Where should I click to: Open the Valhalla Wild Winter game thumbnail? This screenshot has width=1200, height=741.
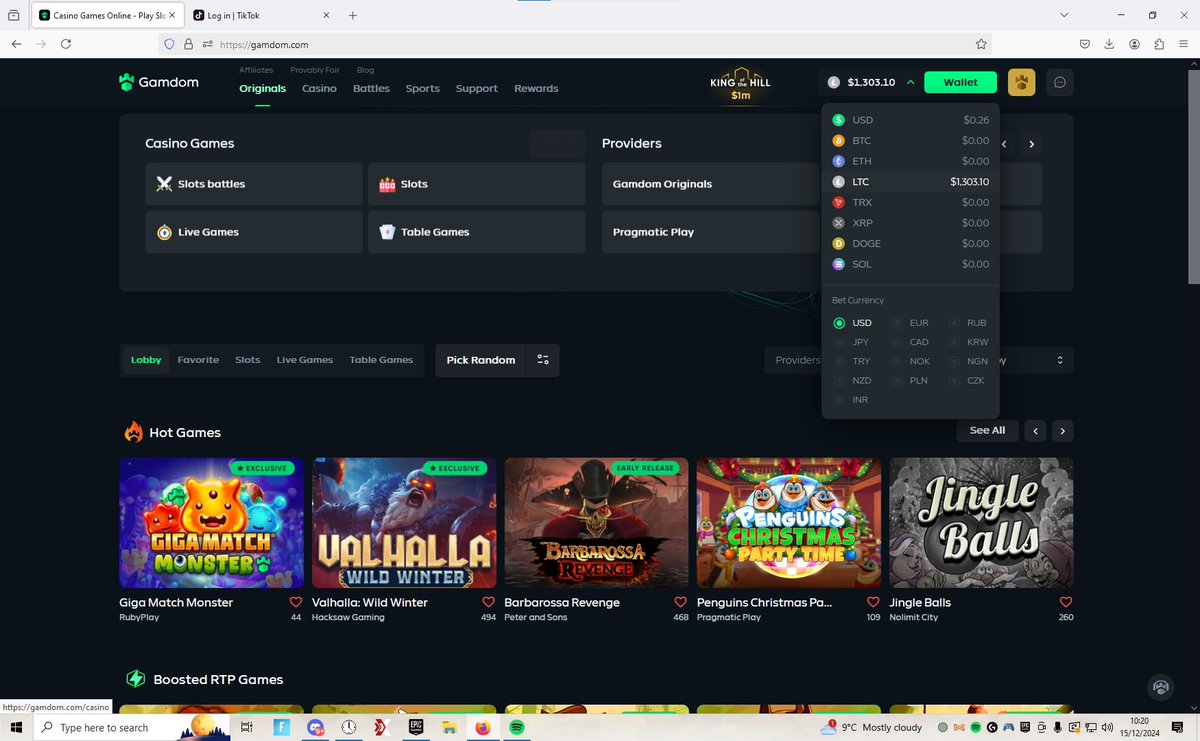pos(404,523)
